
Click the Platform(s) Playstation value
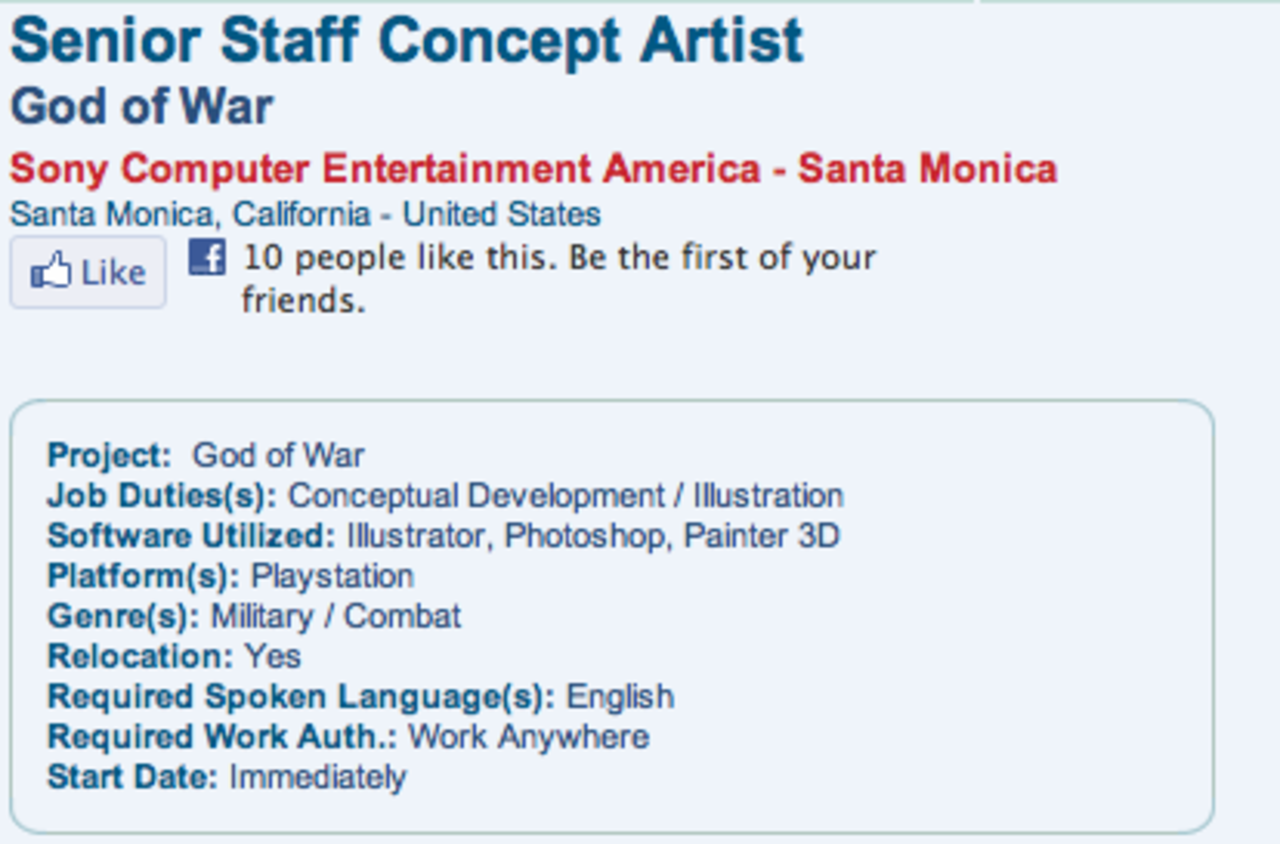coord(332,576)
